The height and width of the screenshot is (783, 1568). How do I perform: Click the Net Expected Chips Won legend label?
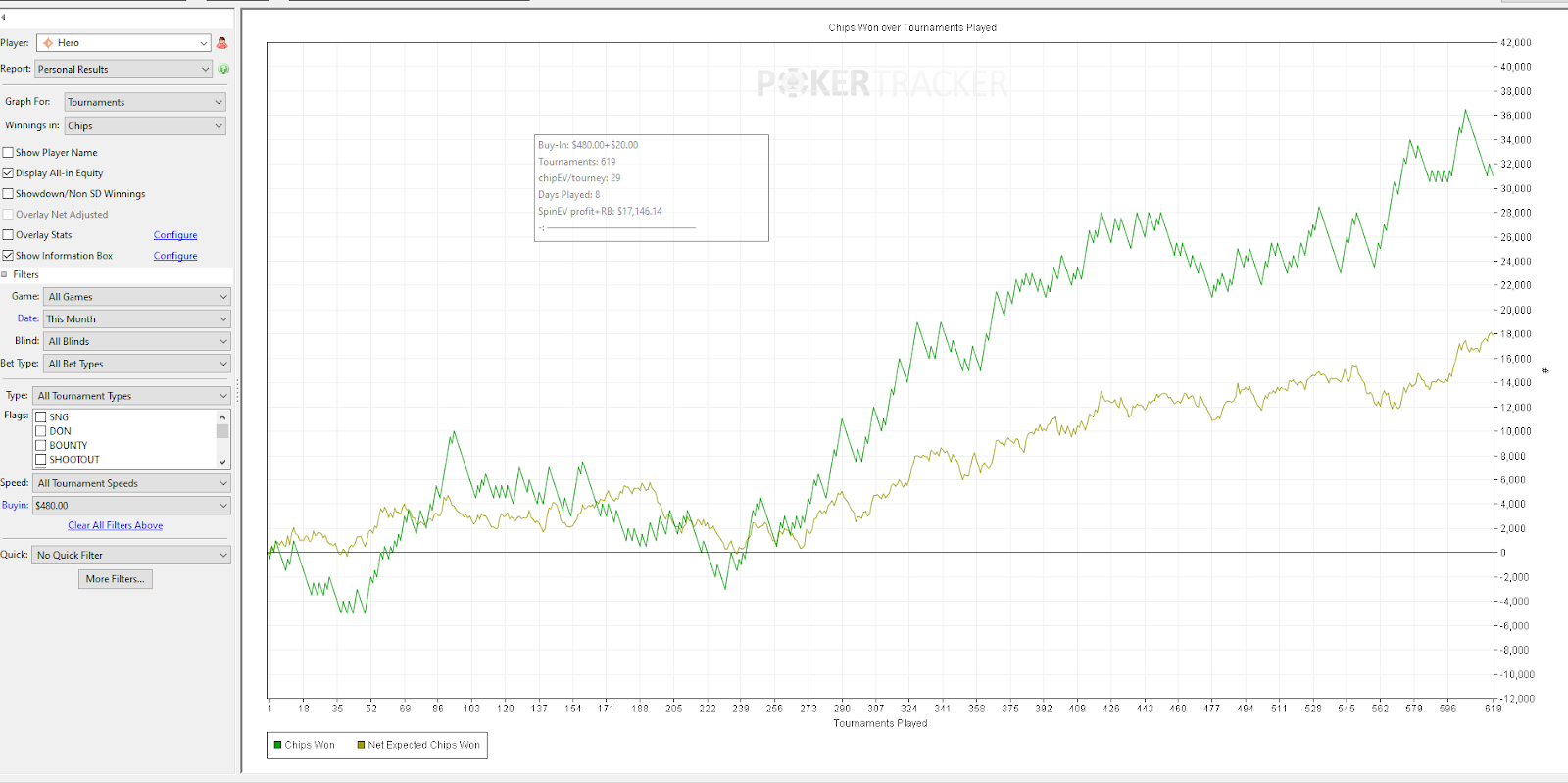[x=424, y=745]
